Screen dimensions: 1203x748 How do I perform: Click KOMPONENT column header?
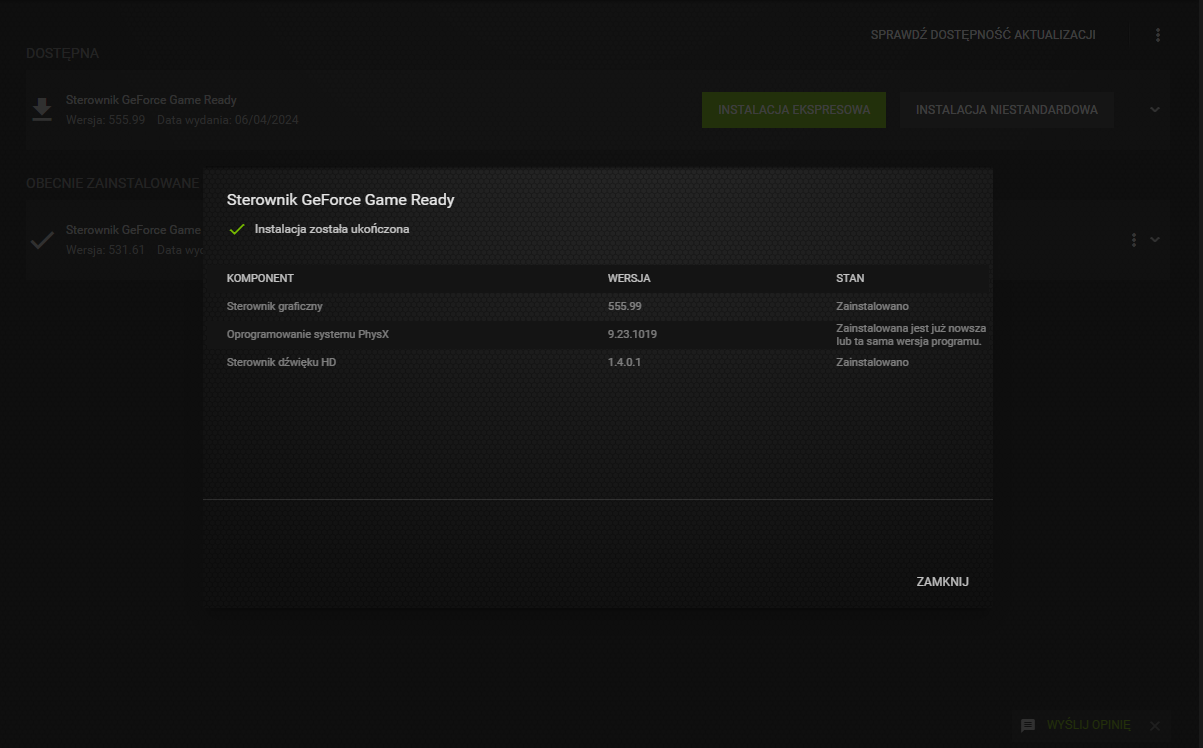click(x=260, y=278)
